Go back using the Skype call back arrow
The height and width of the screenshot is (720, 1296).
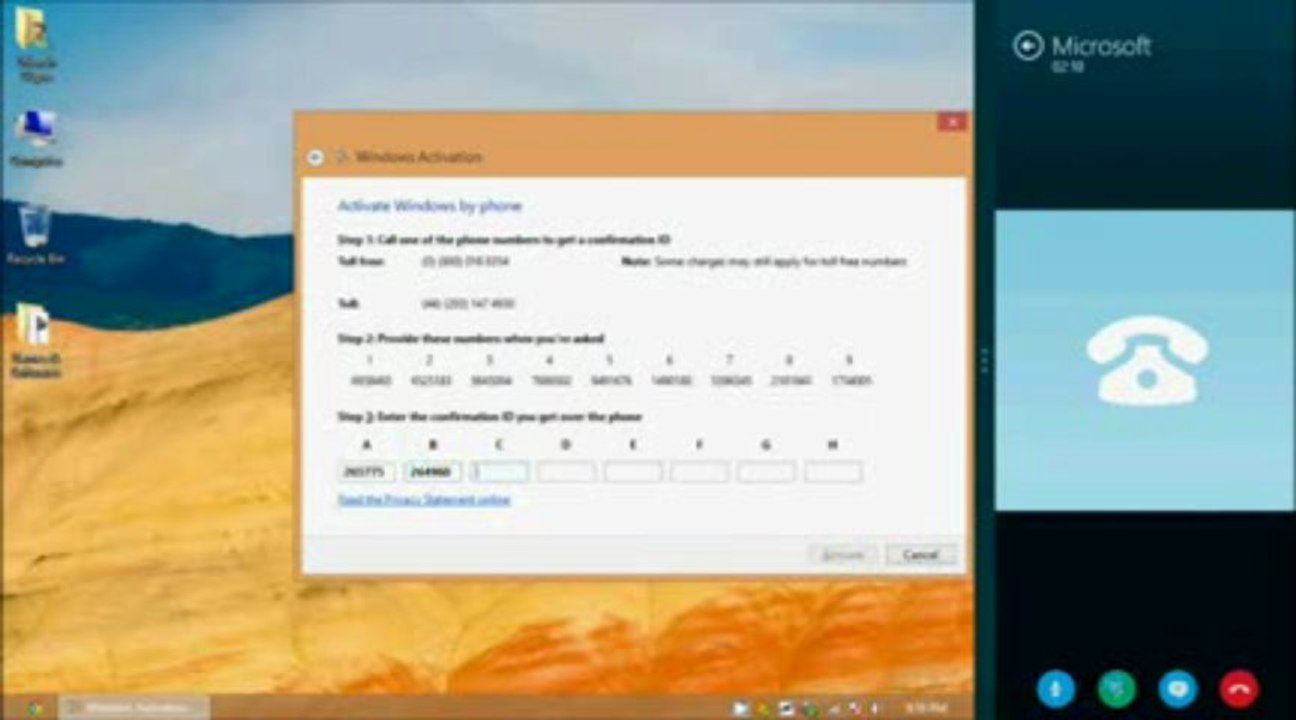tap(1028, 45)
